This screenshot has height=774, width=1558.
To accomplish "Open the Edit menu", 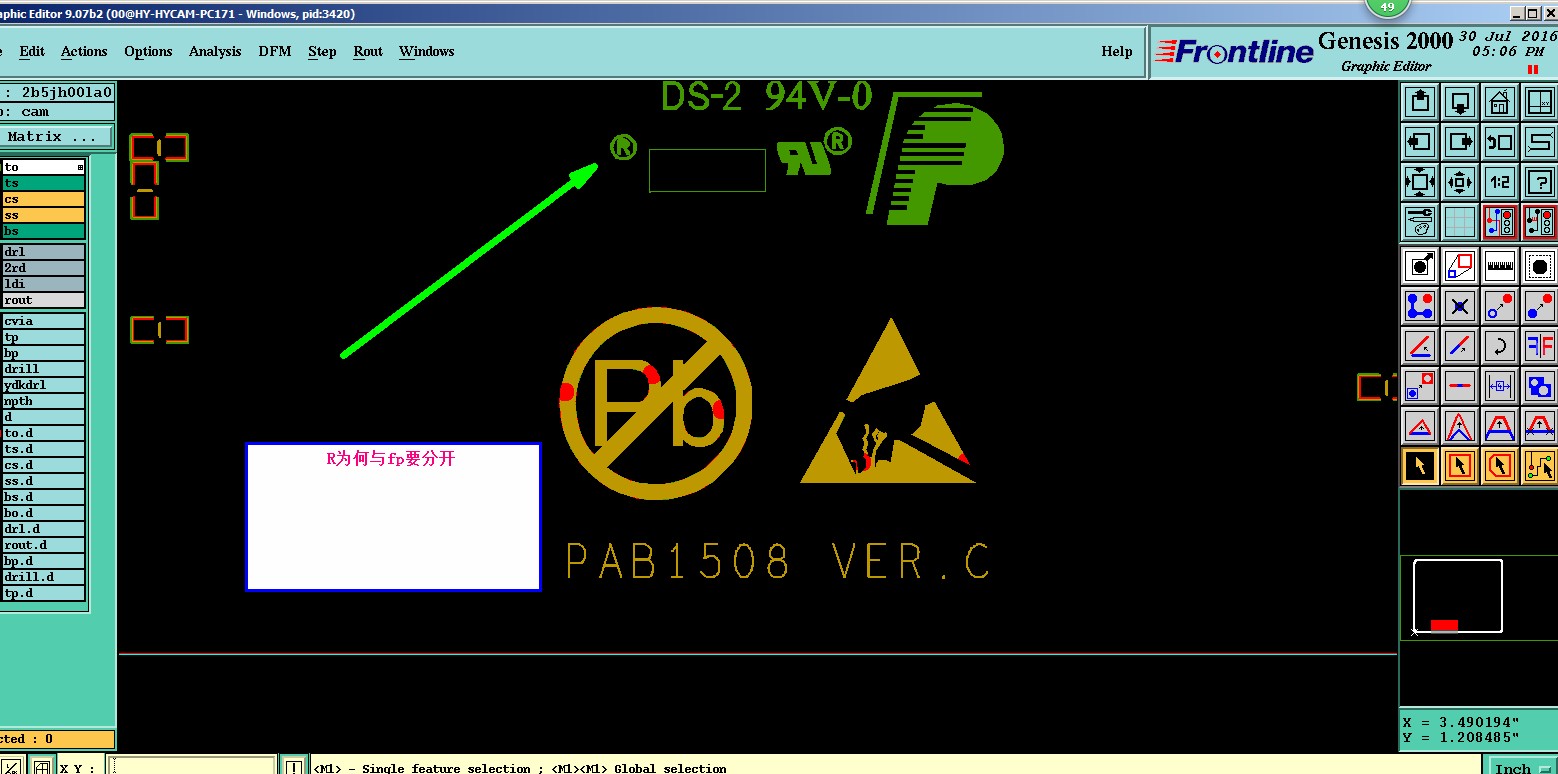I will (x=32, y=51).
